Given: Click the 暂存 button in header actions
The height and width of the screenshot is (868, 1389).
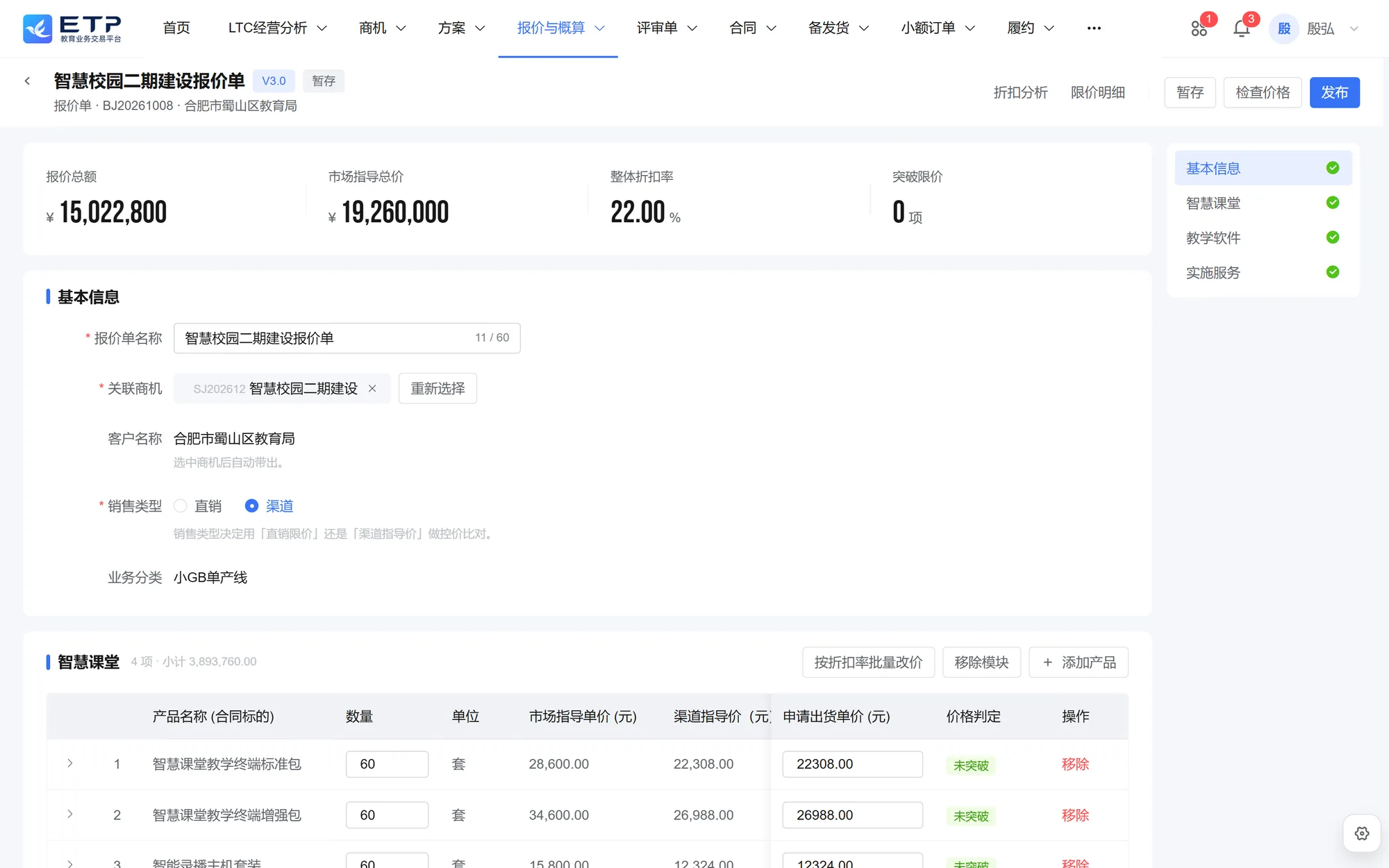Looking at the screenshot, I should coord(1190,92).
